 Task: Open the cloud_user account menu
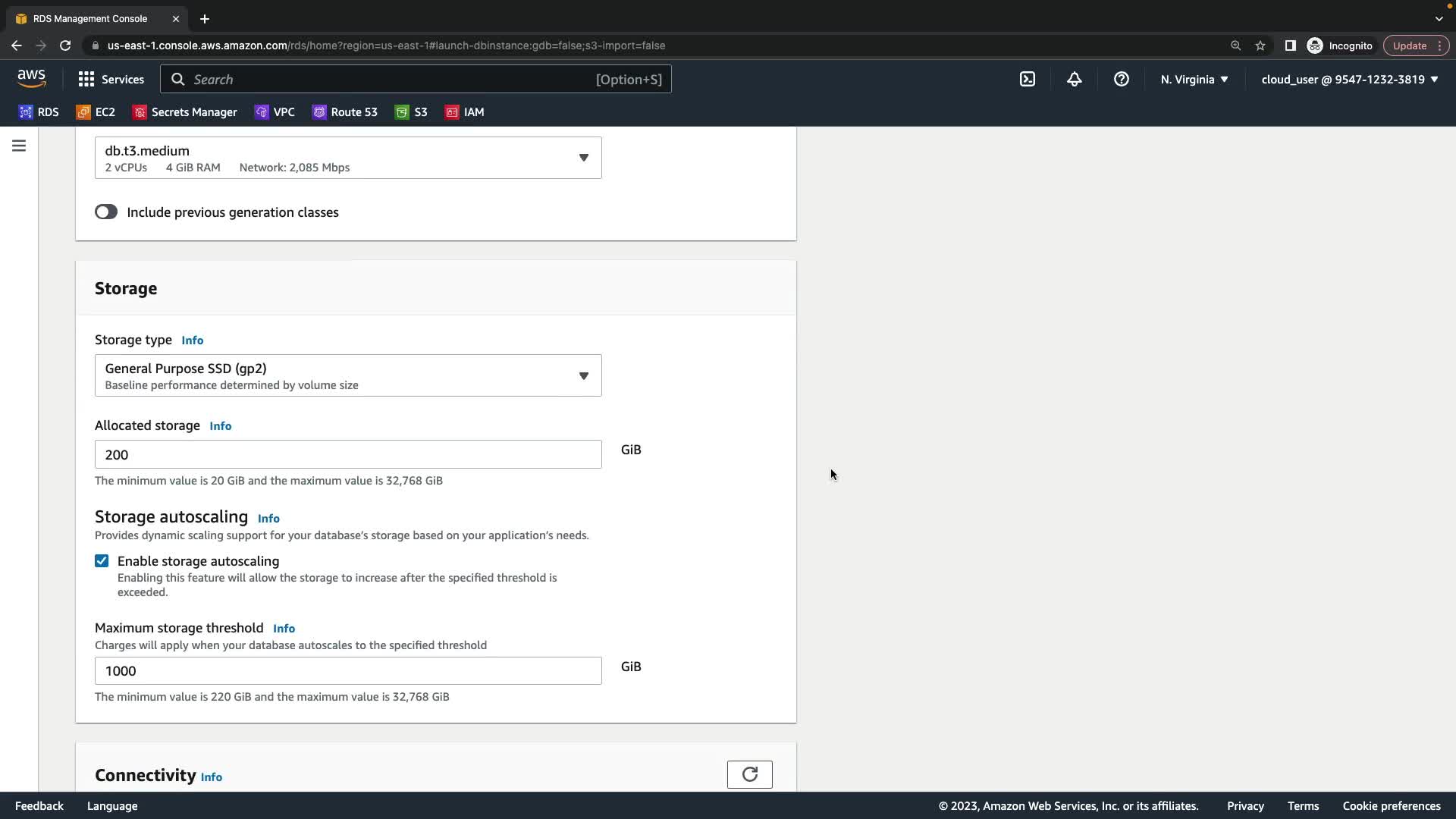(1349, 79)
